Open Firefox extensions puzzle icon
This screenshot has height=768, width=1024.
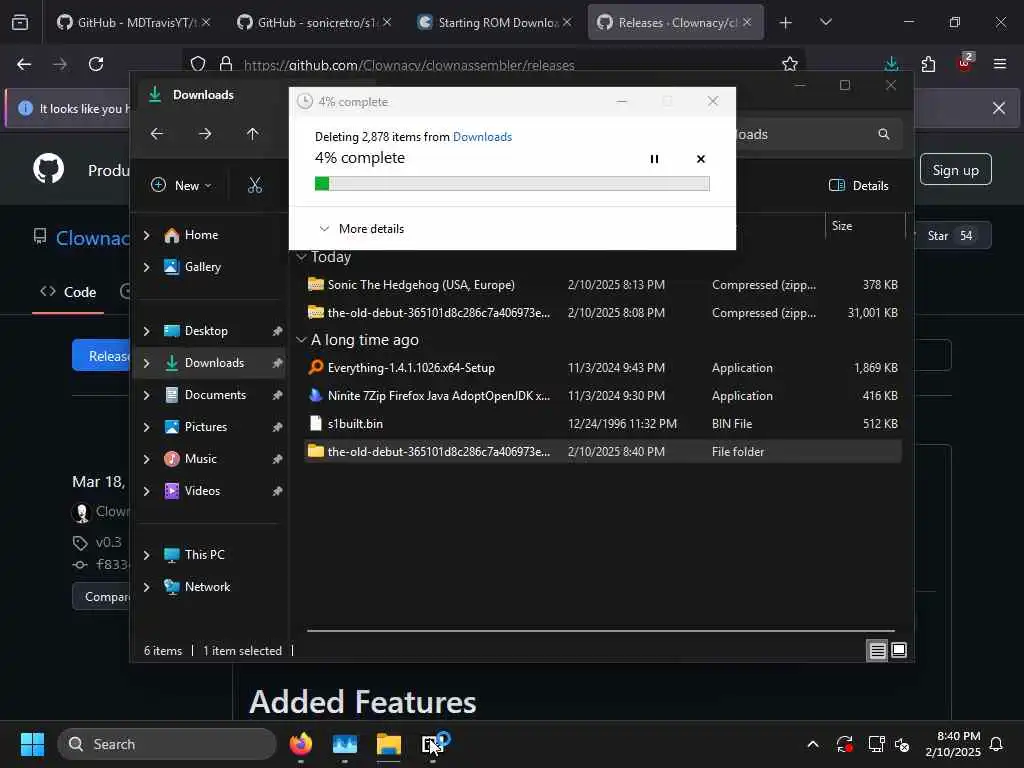pos(928,64)
